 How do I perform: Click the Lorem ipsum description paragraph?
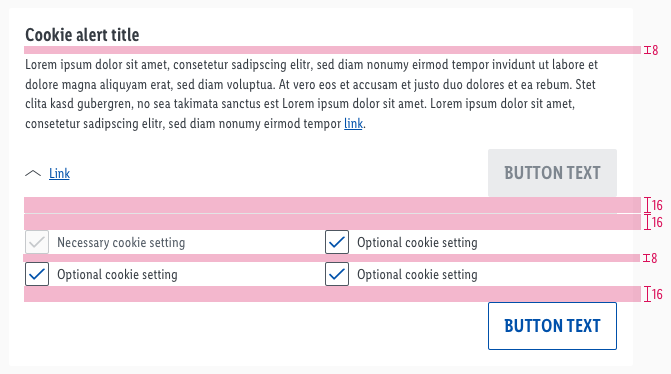click(312, 94)
